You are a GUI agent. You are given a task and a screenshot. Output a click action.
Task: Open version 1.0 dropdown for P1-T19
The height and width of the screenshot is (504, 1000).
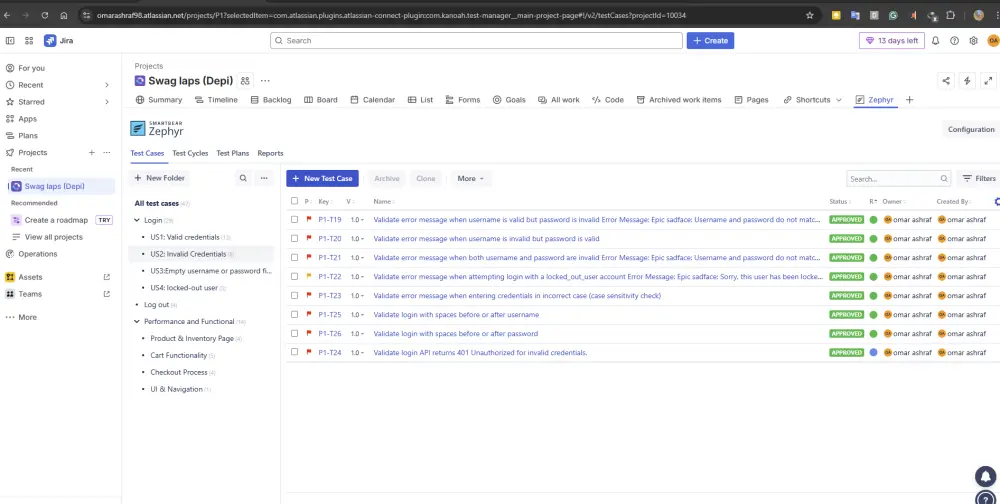(357, 219)
